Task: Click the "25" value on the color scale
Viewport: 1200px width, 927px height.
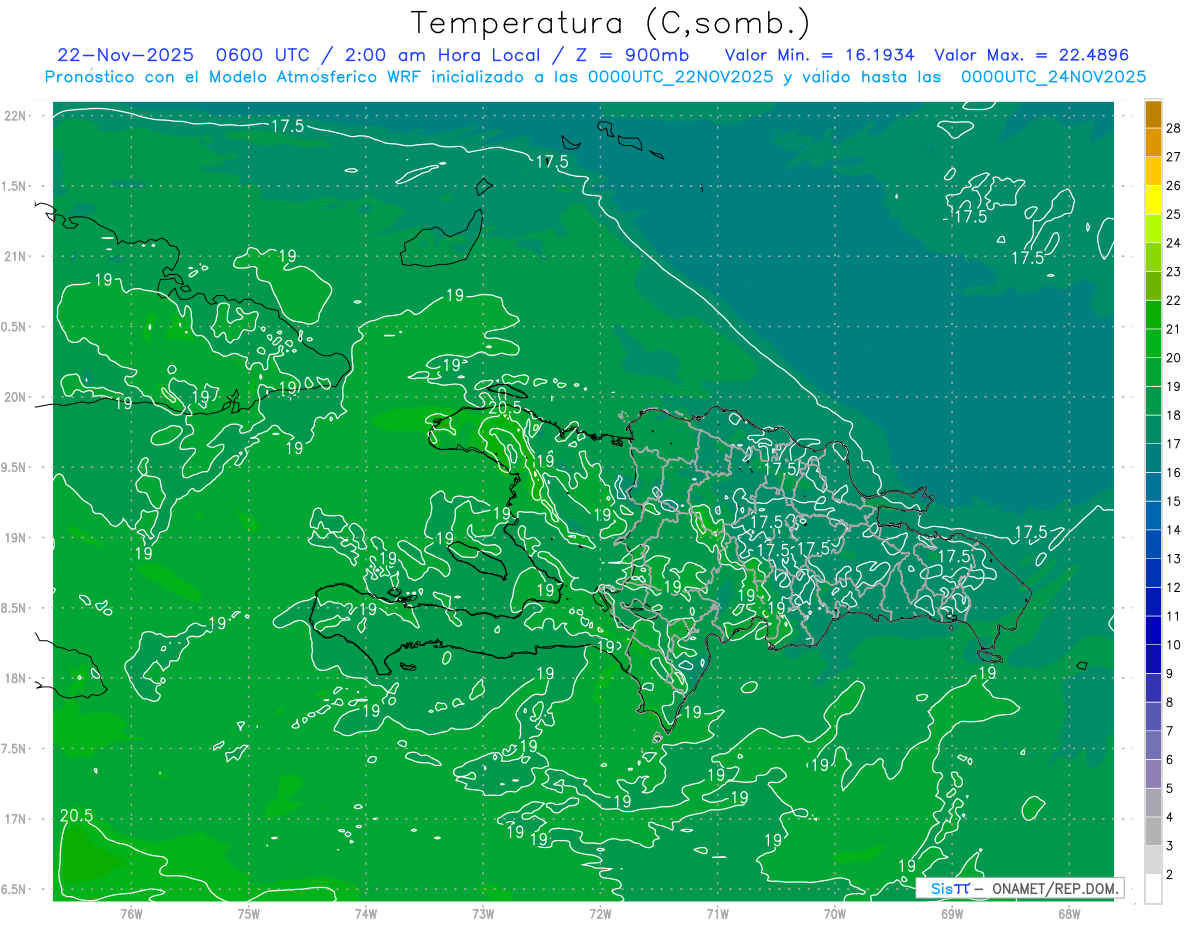Action: 1174,214
